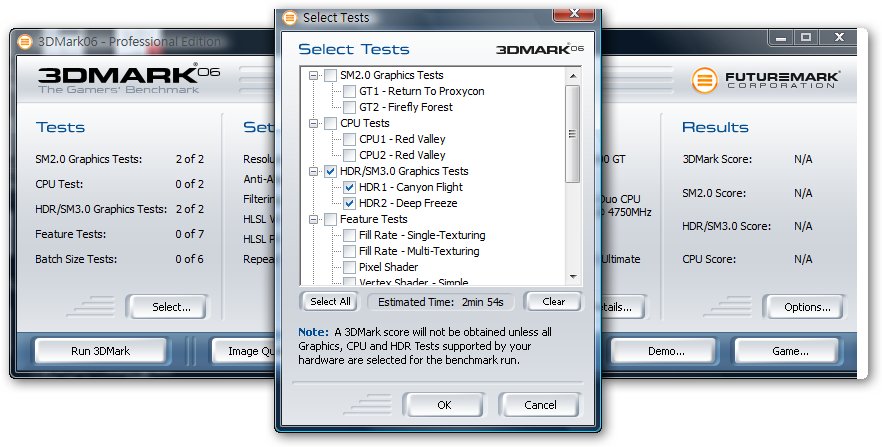
Task: Click the Select Tests title bar icon
Action: [x=289, y=17]
